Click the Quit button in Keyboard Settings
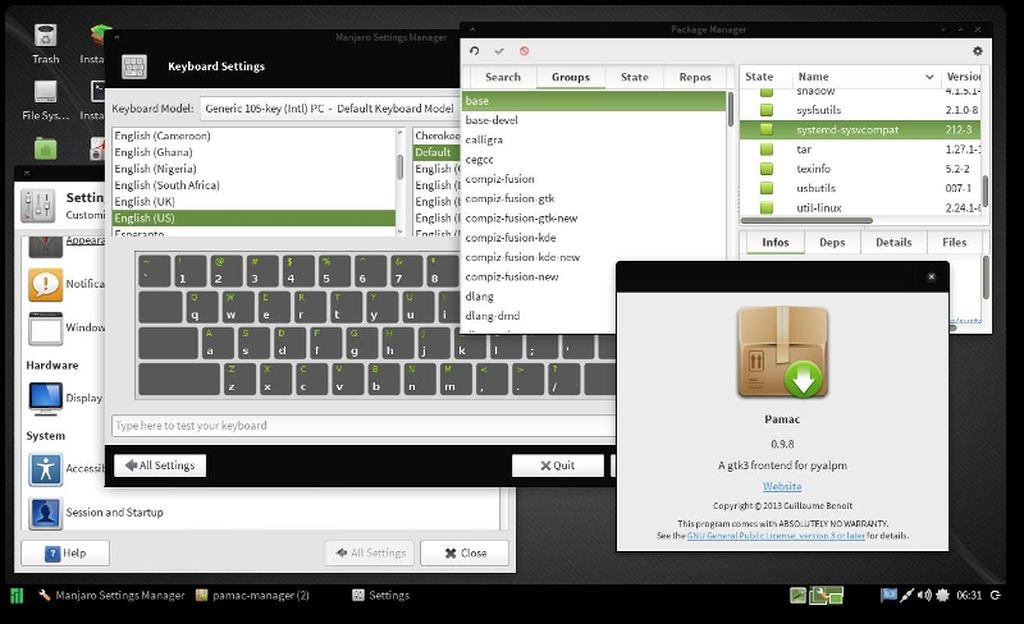 tap(558, 465)
